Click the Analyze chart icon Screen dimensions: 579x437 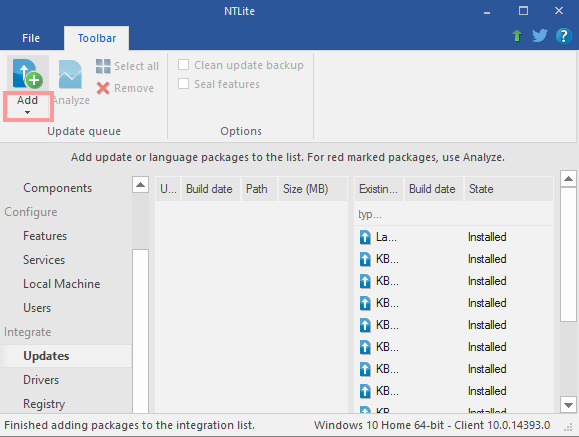coord(70,74)
